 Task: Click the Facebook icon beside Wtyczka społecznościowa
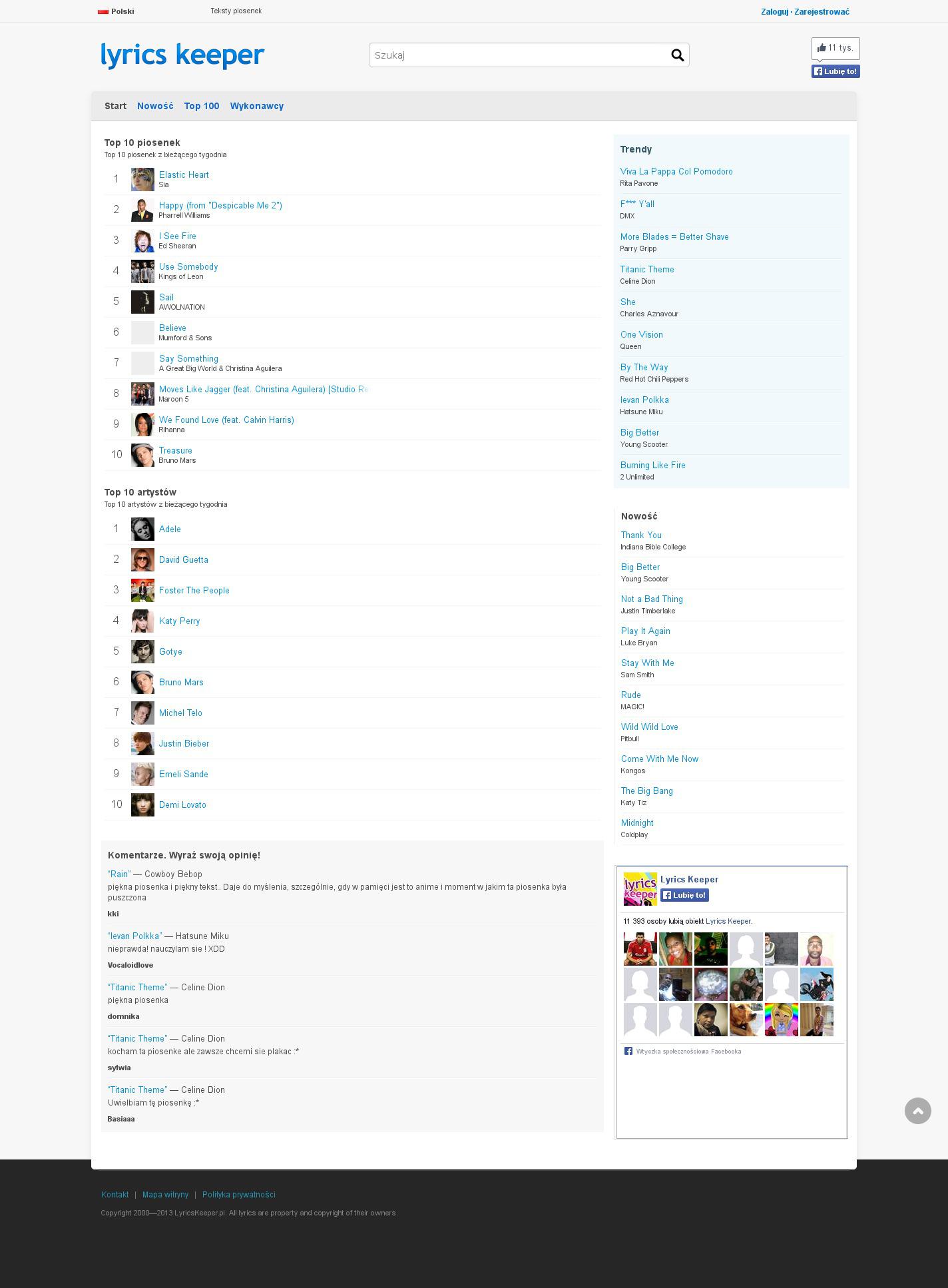(x=628, y=1051)
